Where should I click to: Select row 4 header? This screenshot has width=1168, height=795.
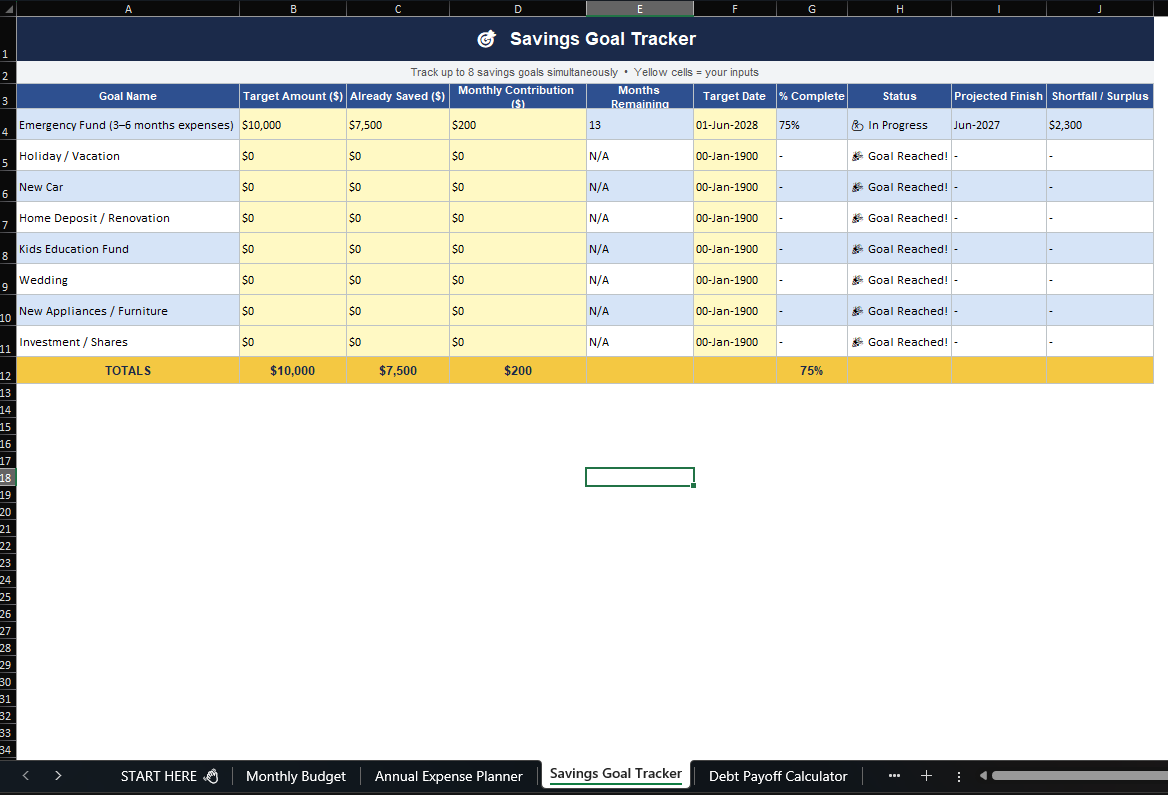point(7,125)
